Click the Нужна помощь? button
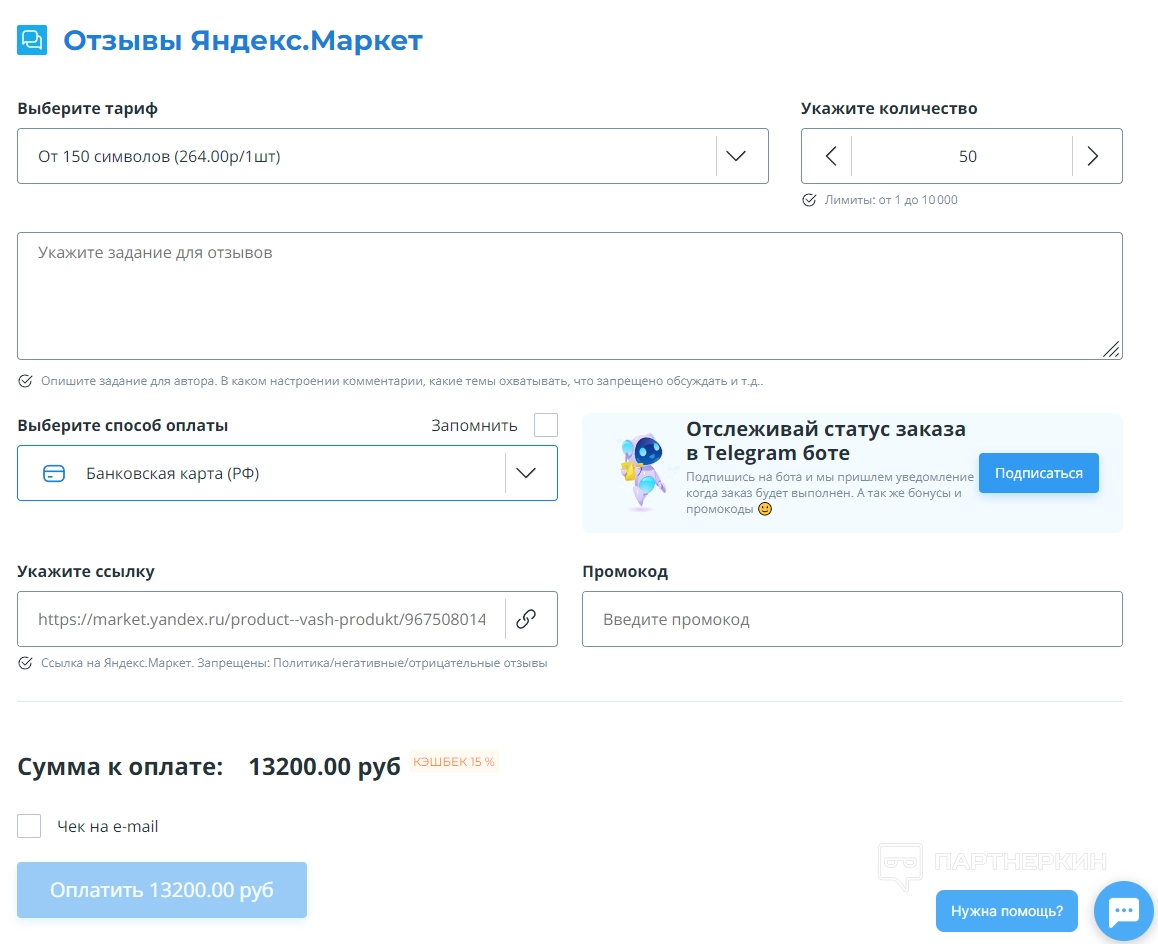 pos(1007,911)
